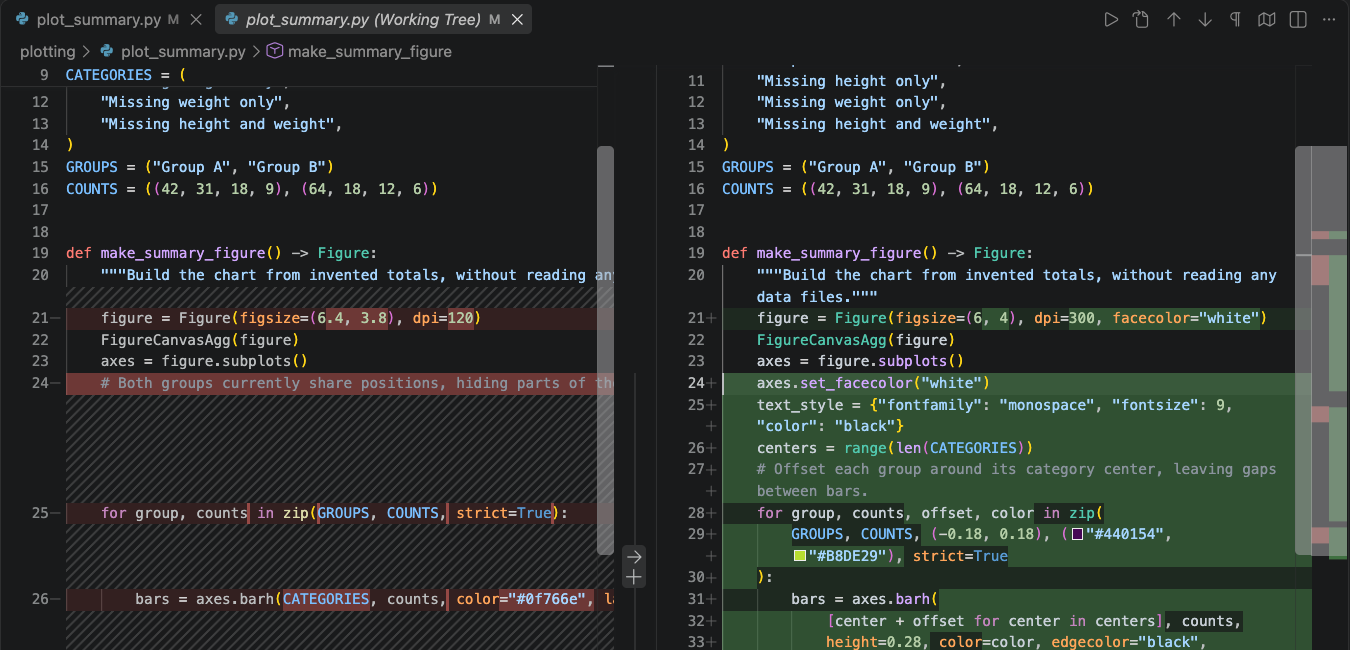Toggle collapse unchanged regions map icon

pos(1267,20)
